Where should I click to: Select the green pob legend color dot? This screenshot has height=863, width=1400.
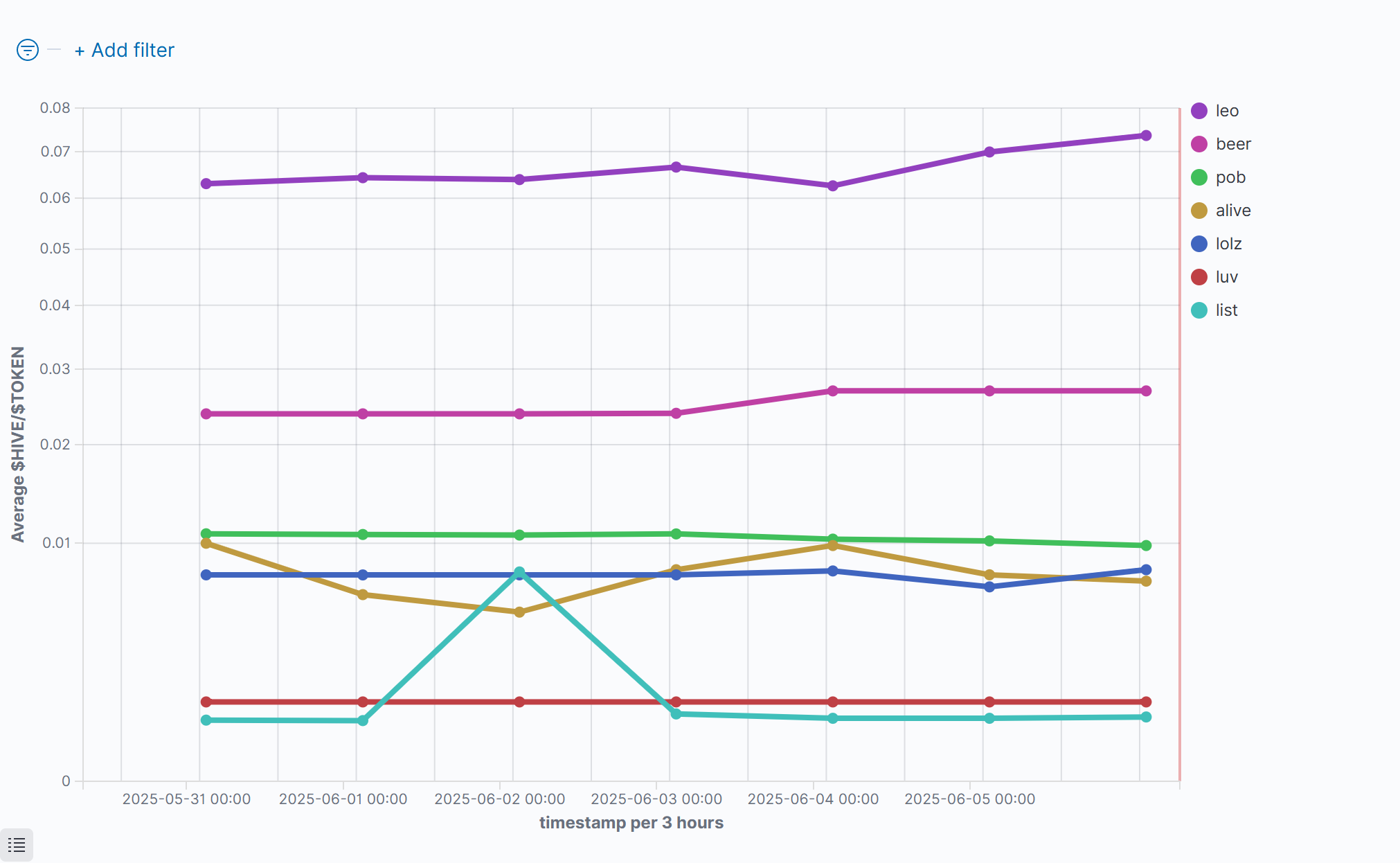tap(1199, 177)
